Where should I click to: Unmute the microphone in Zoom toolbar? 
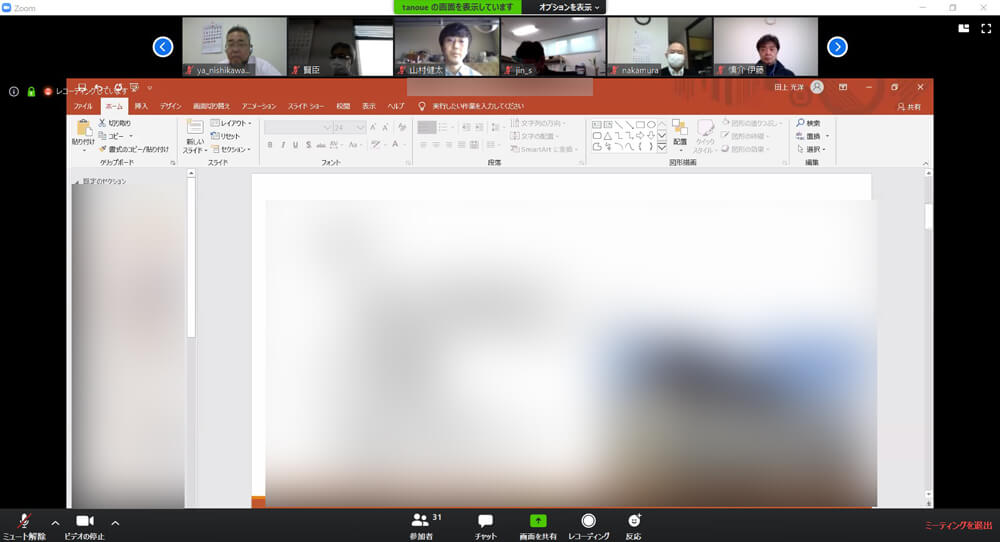coord(24,522)
